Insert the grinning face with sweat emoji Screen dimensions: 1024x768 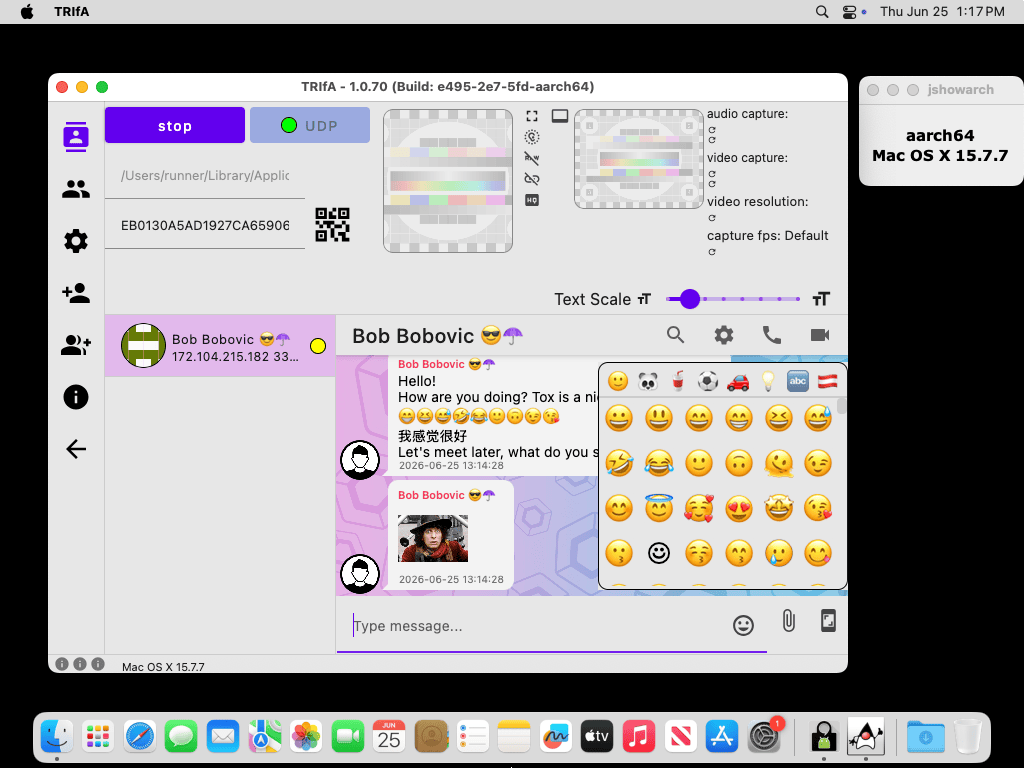click(x=818, y=418)
